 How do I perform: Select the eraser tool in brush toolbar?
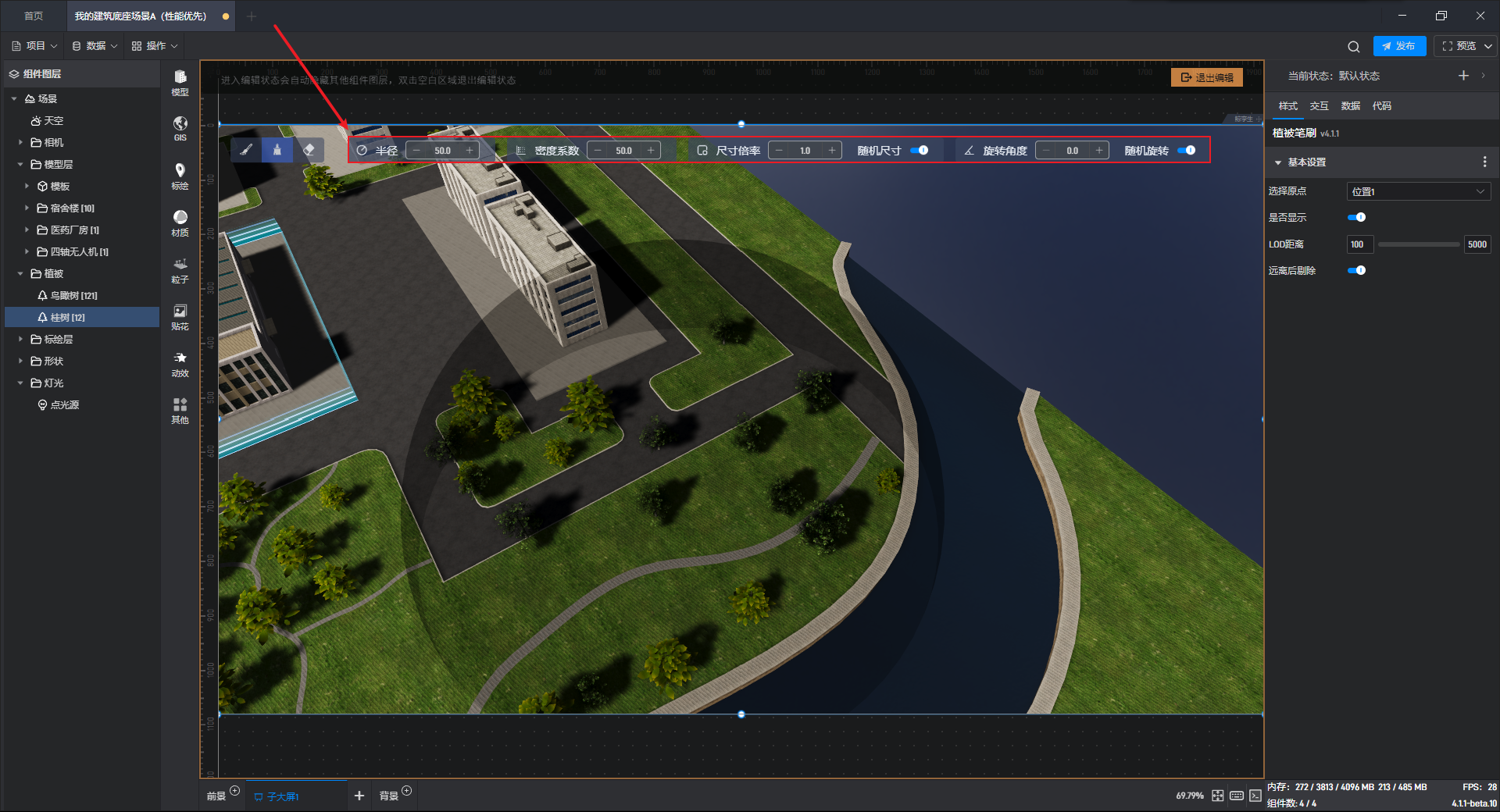(309, 150)
